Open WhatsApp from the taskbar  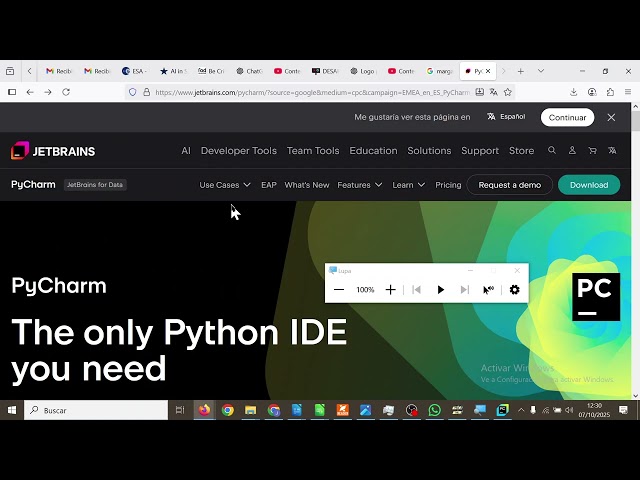[434, 410]
